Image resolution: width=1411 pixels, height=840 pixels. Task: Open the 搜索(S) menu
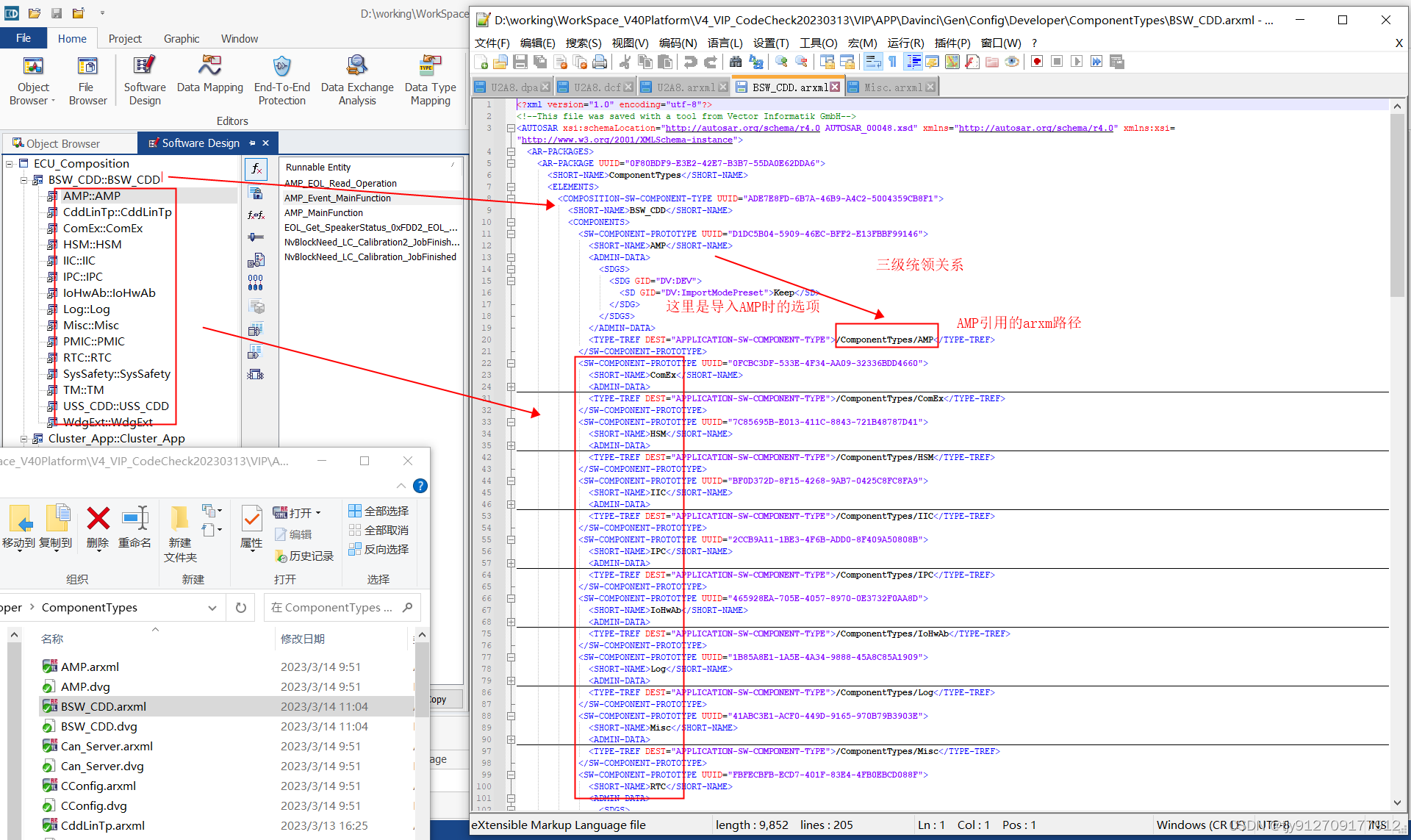coord(583,43)
